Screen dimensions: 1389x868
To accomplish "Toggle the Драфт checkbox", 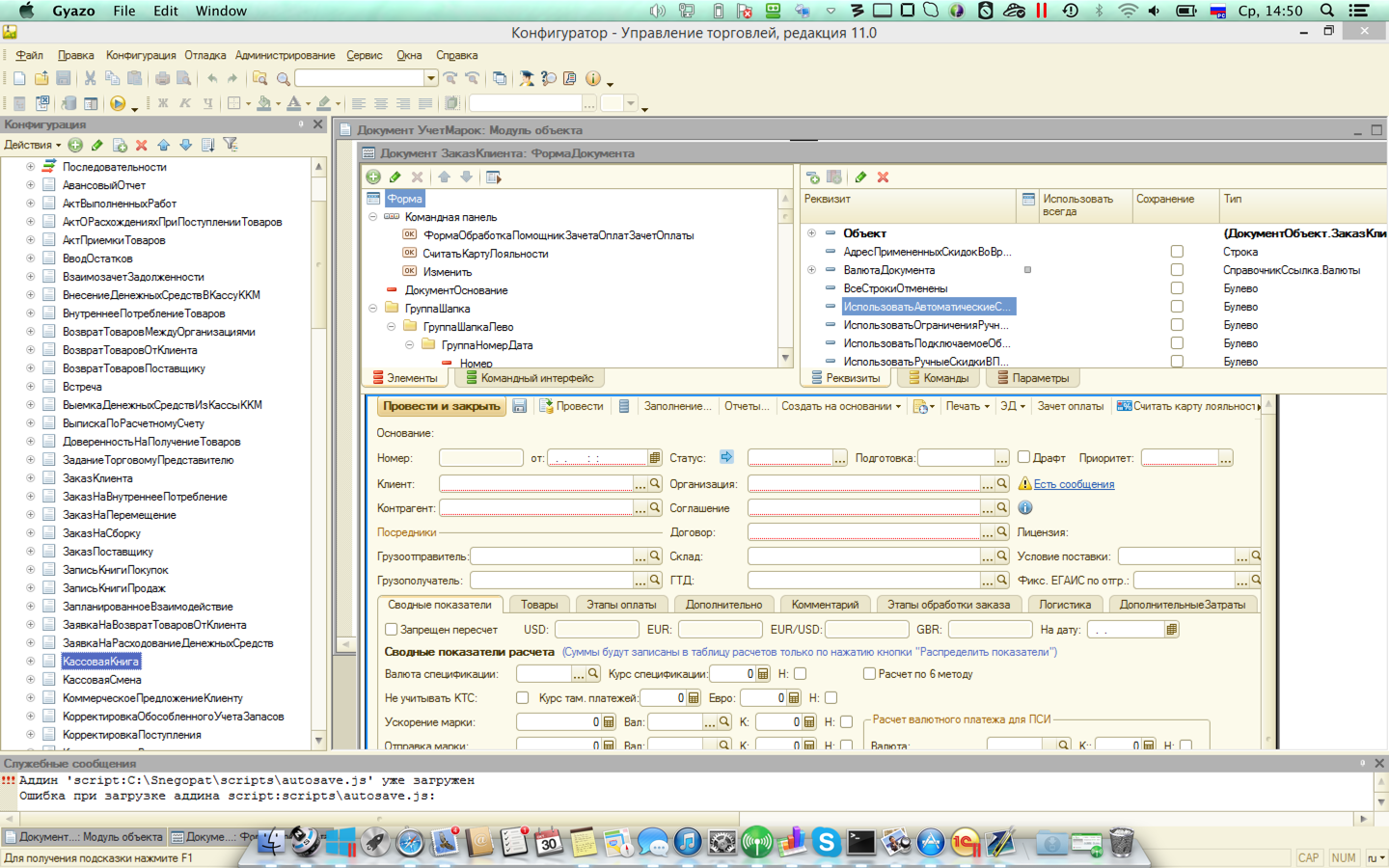I will click(x=1024, y=457).
